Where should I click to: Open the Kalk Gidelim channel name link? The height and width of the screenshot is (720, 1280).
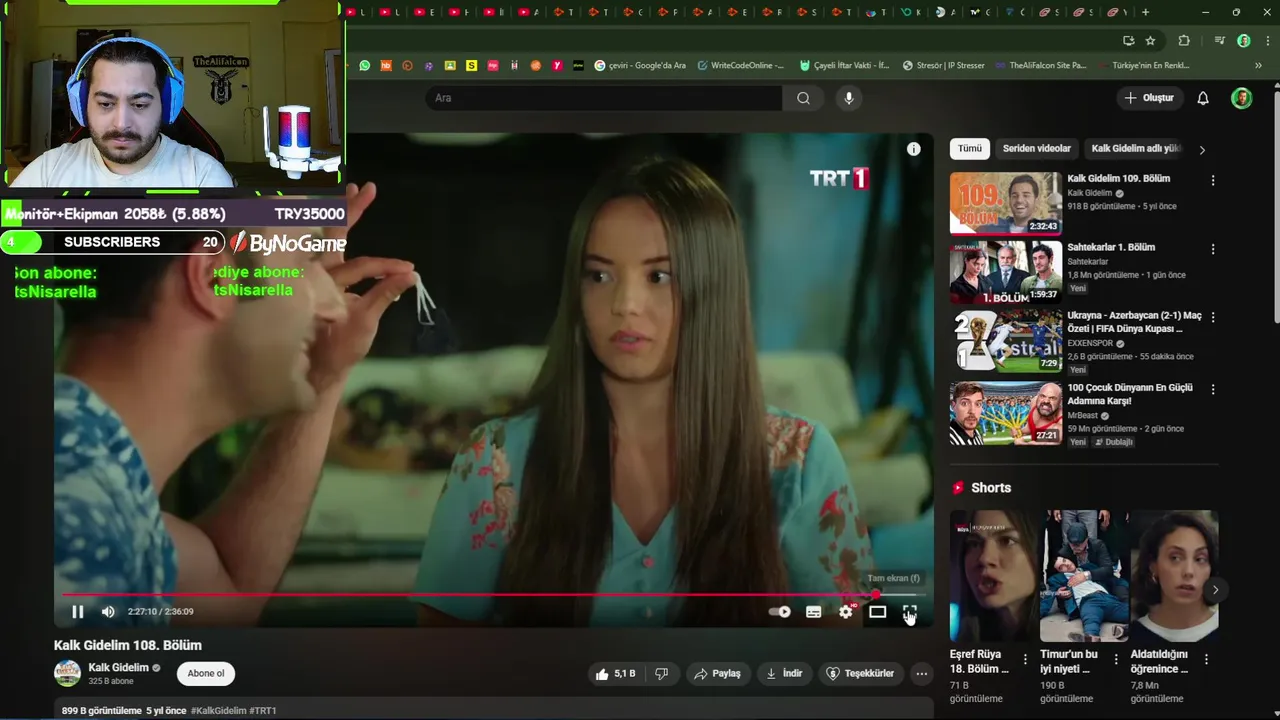point(118,668)
